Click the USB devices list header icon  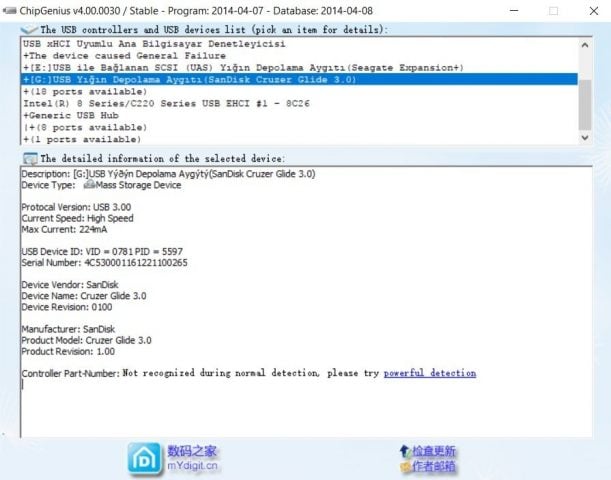coord(29,29)
